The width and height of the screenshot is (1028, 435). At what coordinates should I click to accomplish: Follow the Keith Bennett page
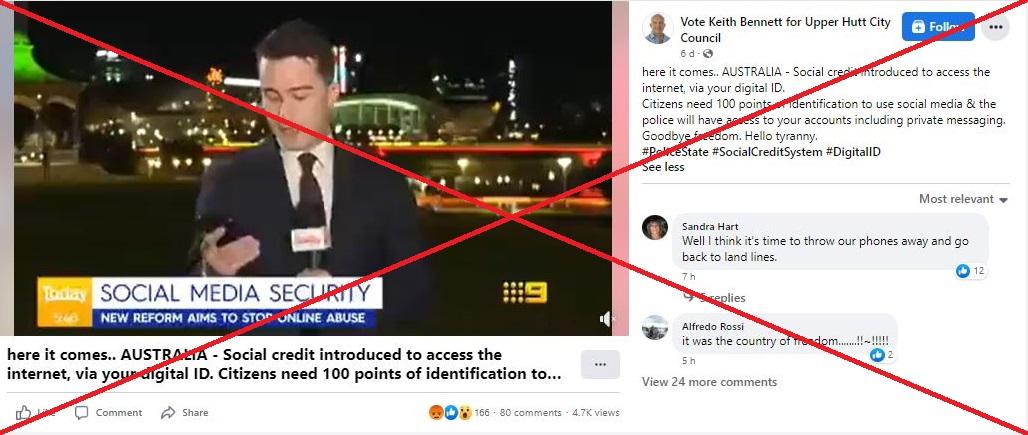[938, 27]
